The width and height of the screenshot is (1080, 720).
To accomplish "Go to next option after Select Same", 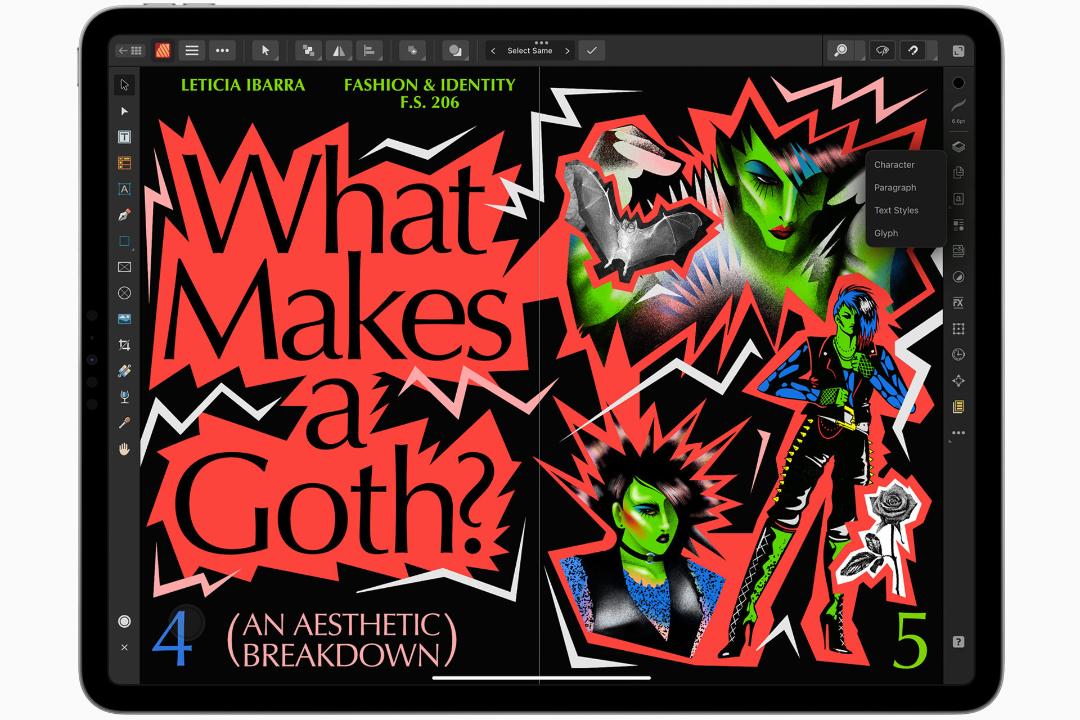I will tap(567, 51).
